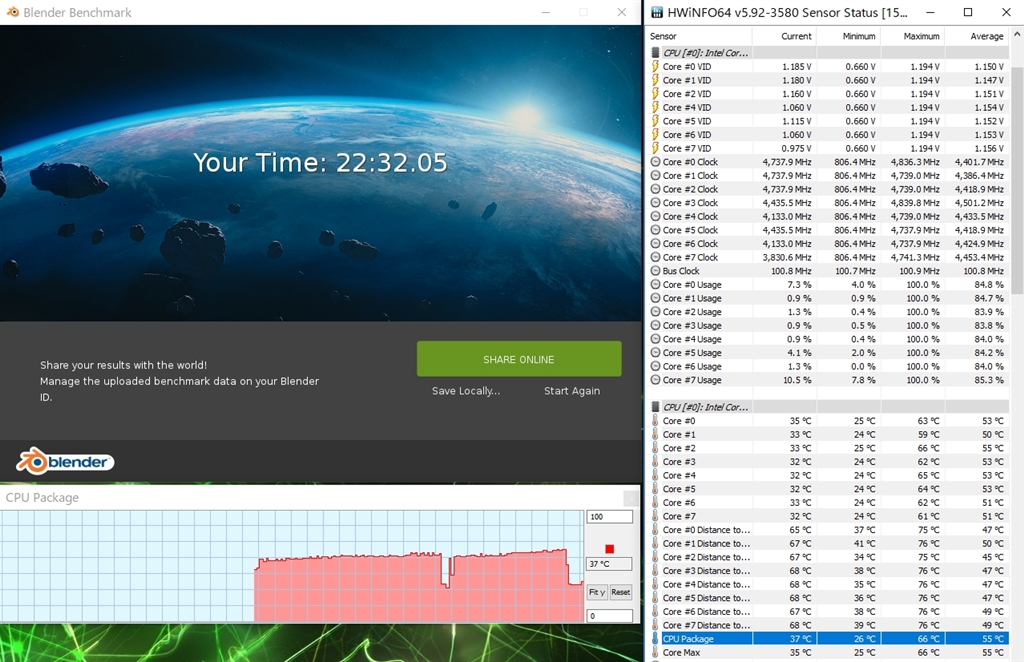Screen dimensions: 1024x662
Task: Select the Core #5 Usage row
Action: tap(828, 353)
